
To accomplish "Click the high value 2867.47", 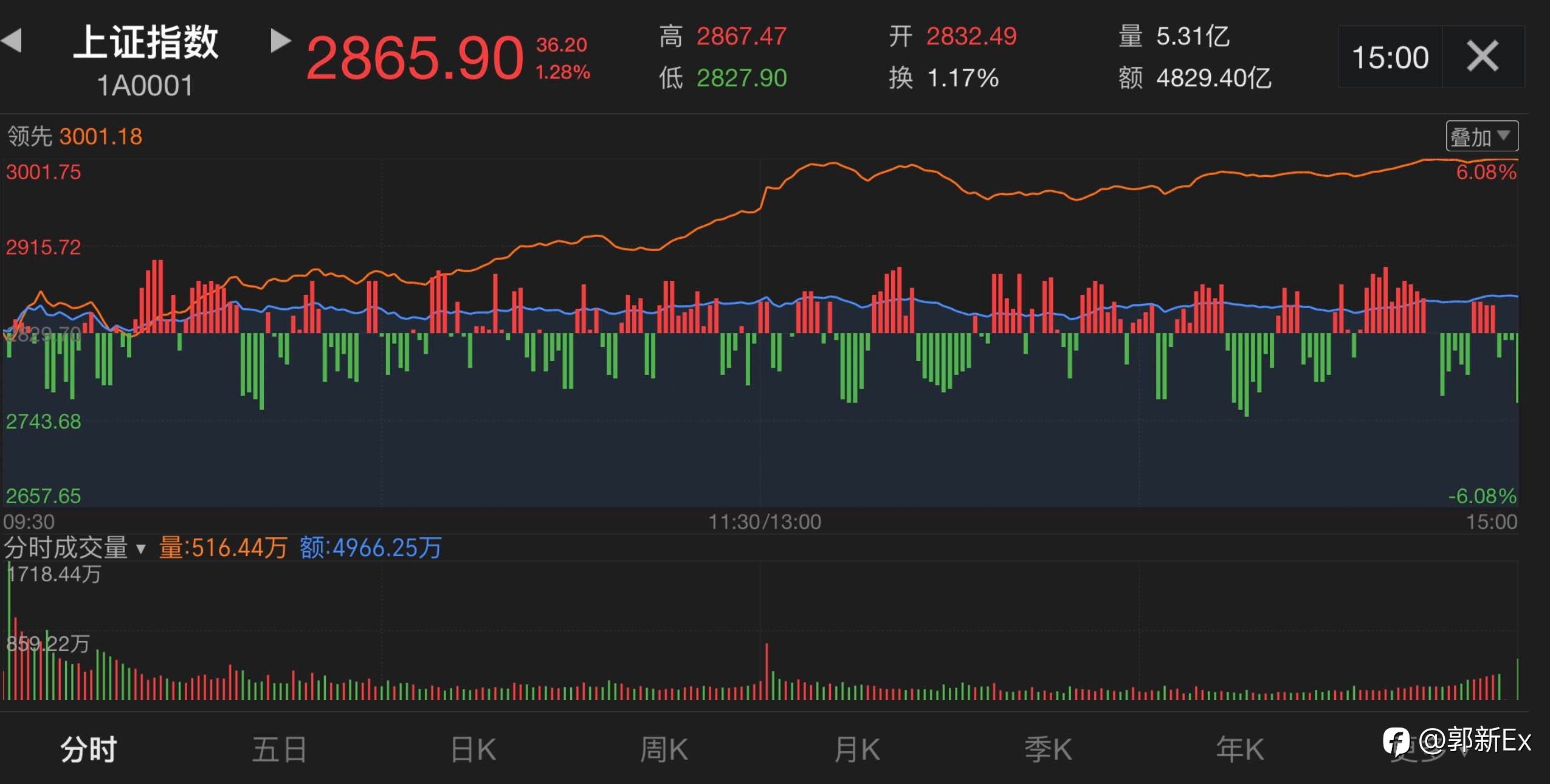I will pyautogui.click(x=742, y=36).
